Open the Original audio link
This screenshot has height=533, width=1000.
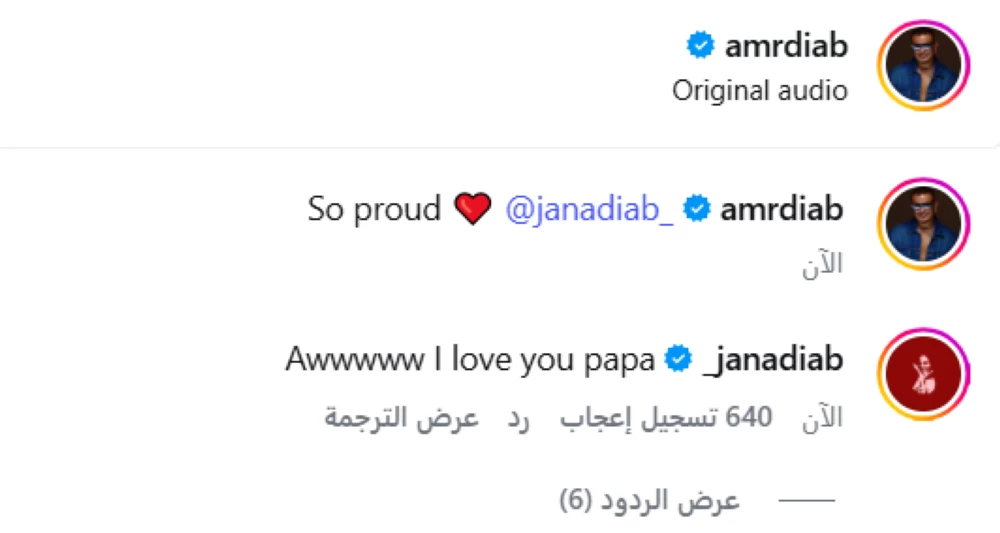tap(759, 91)
